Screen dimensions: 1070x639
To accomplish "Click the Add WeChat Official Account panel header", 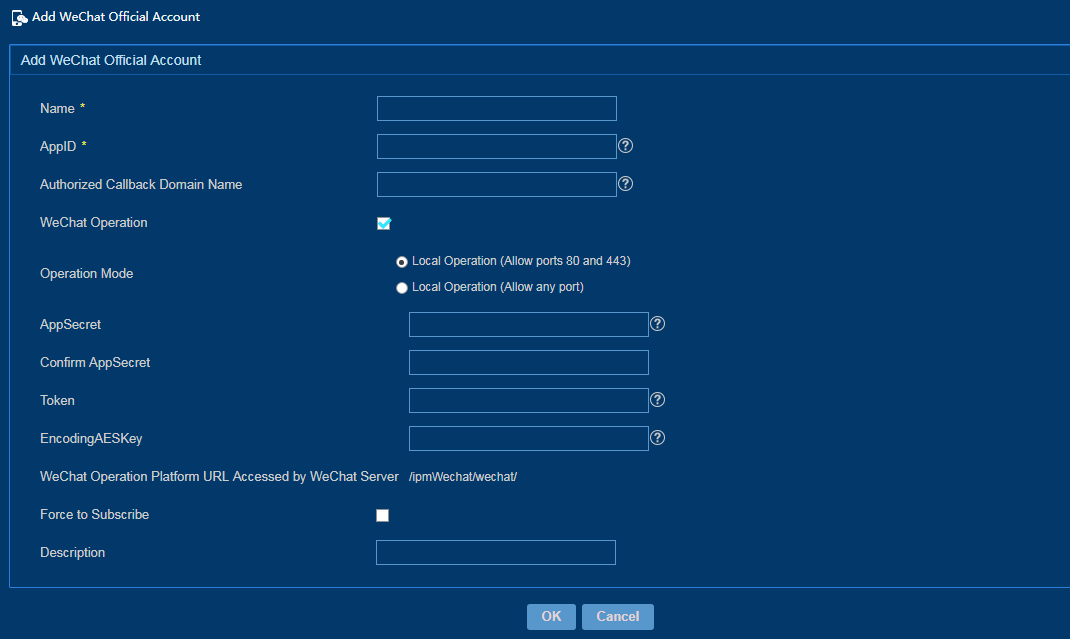I will click(x=539, y=60).
